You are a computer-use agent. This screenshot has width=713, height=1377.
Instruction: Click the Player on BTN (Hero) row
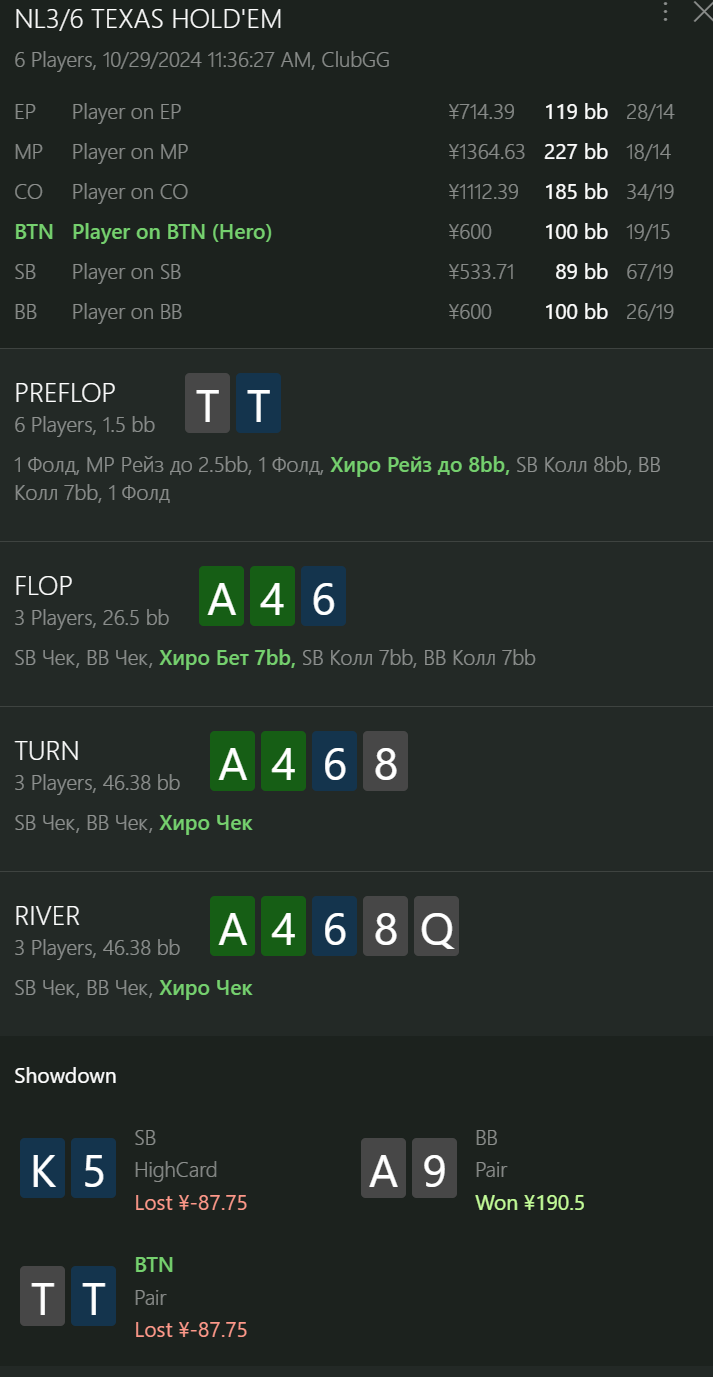356,232
